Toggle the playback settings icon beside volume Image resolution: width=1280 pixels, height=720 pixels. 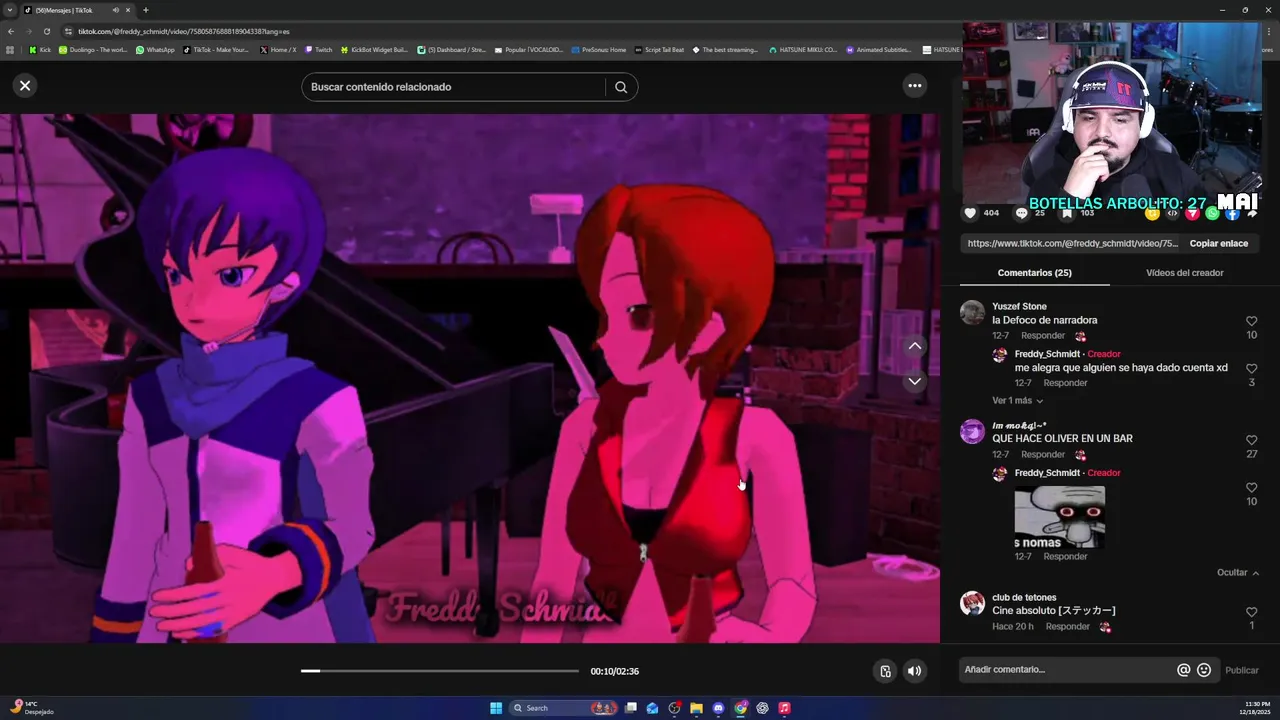pos(885,671)
